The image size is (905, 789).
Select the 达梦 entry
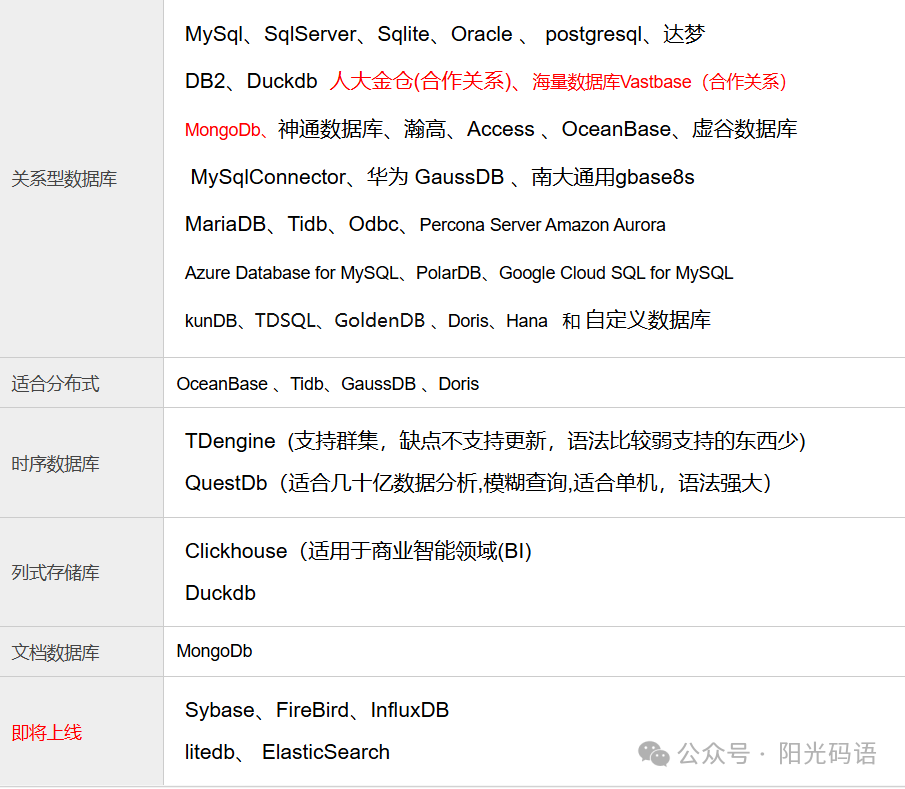[684, 35]
